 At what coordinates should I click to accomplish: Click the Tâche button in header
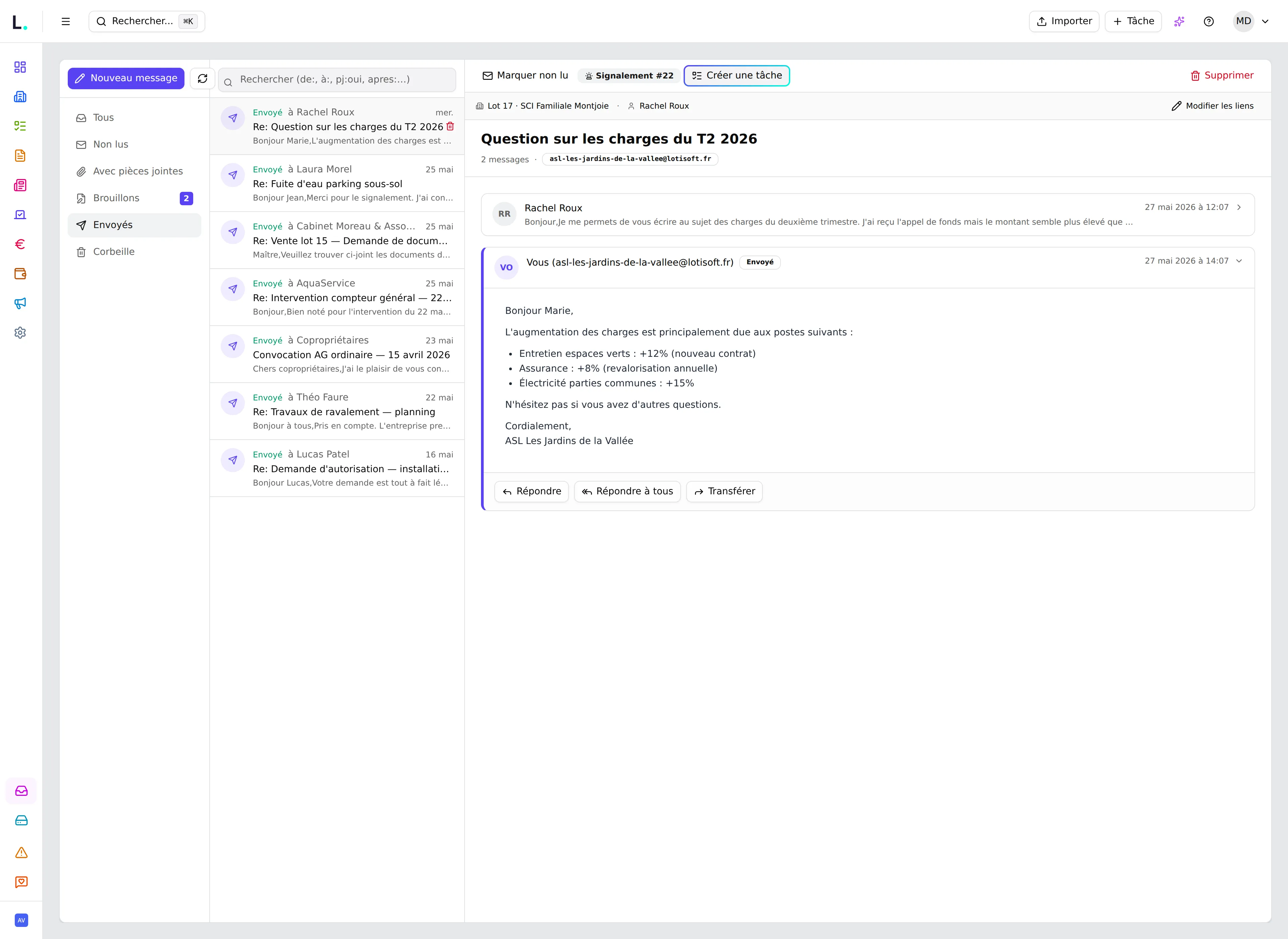pyautogui.click(x=1133, y=21)
